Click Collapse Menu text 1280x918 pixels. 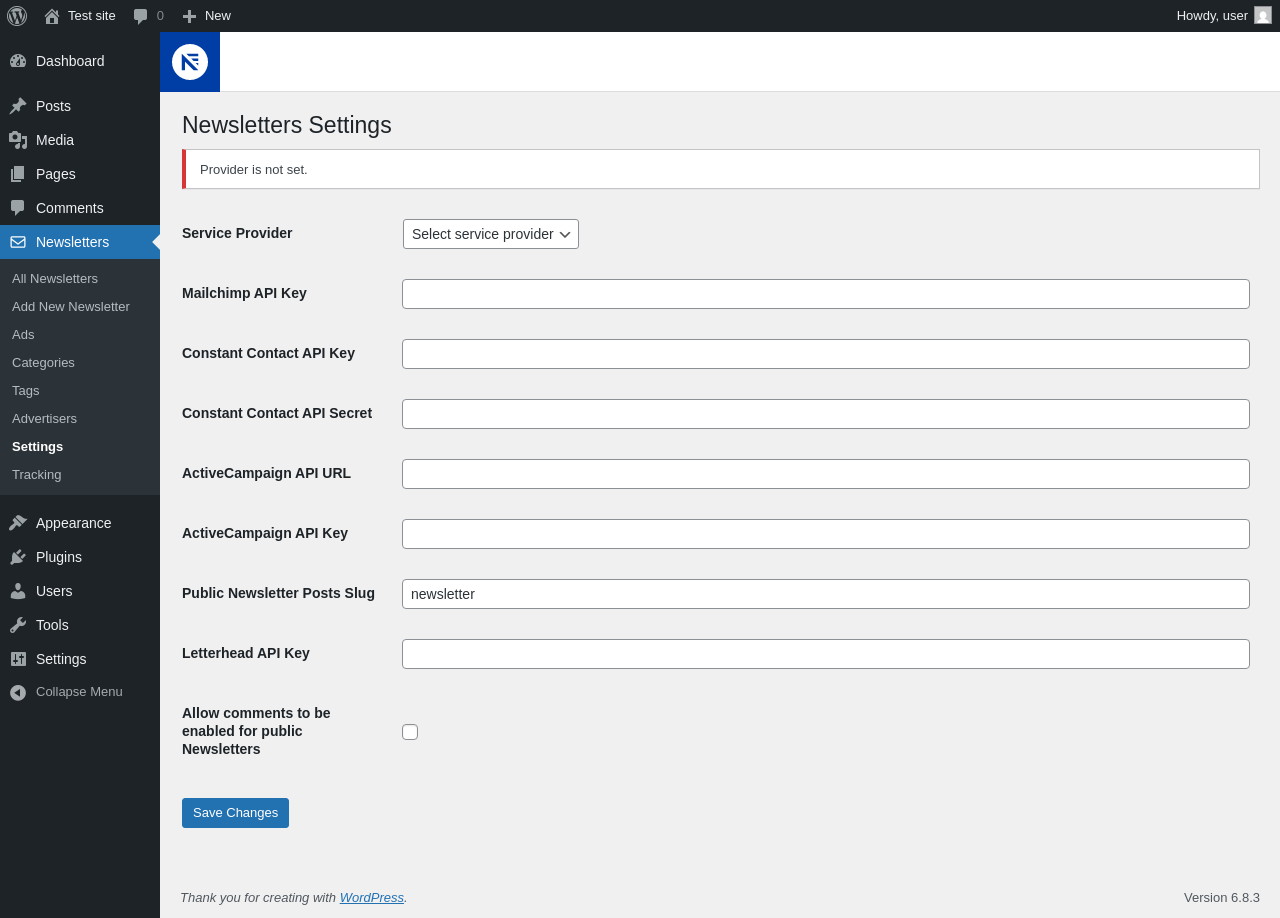coord(79,692)
